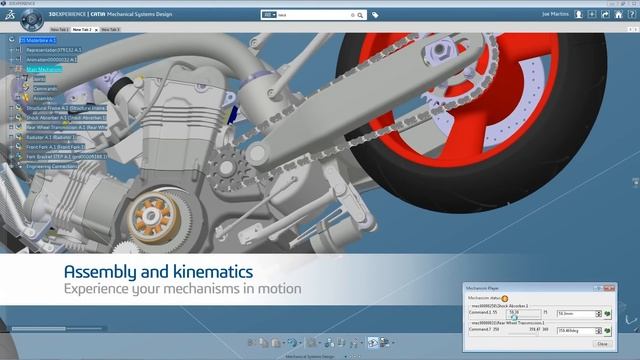Click green icon right of Command.1 field
This screenshot has height=360, width=640.
[607, 314]
